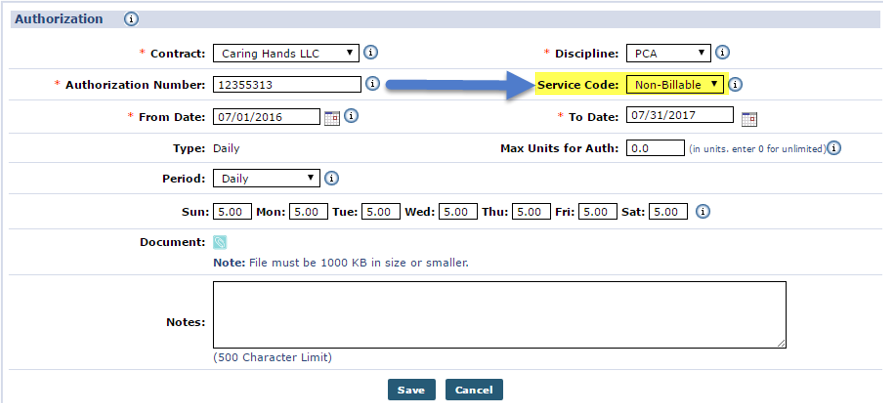Open To Date calendar picker

click(x=749, y=118)
